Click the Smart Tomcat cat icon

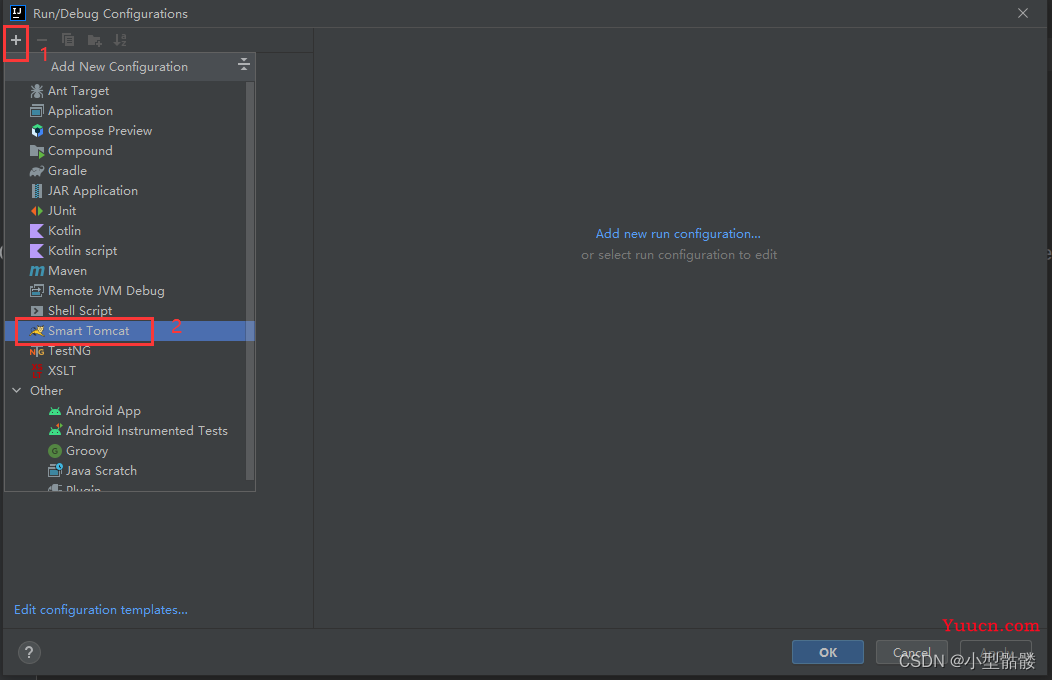37,331
